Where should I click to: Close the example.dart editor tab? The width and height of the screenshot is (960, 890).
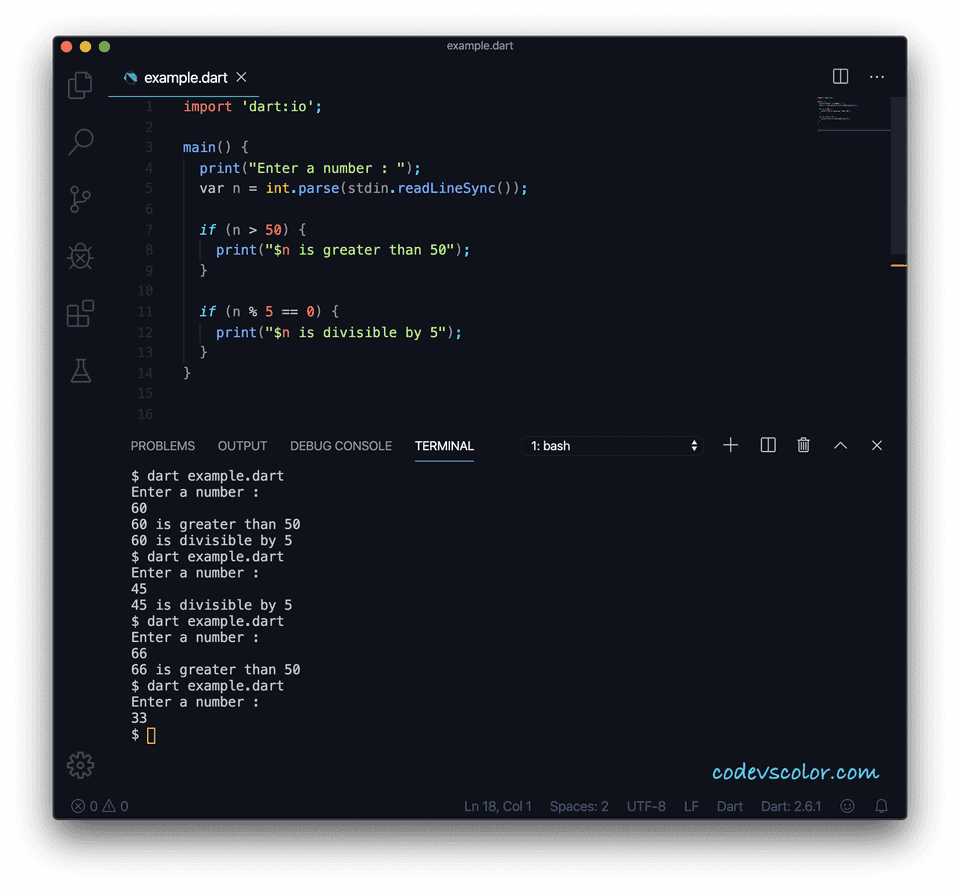[241, 77]
